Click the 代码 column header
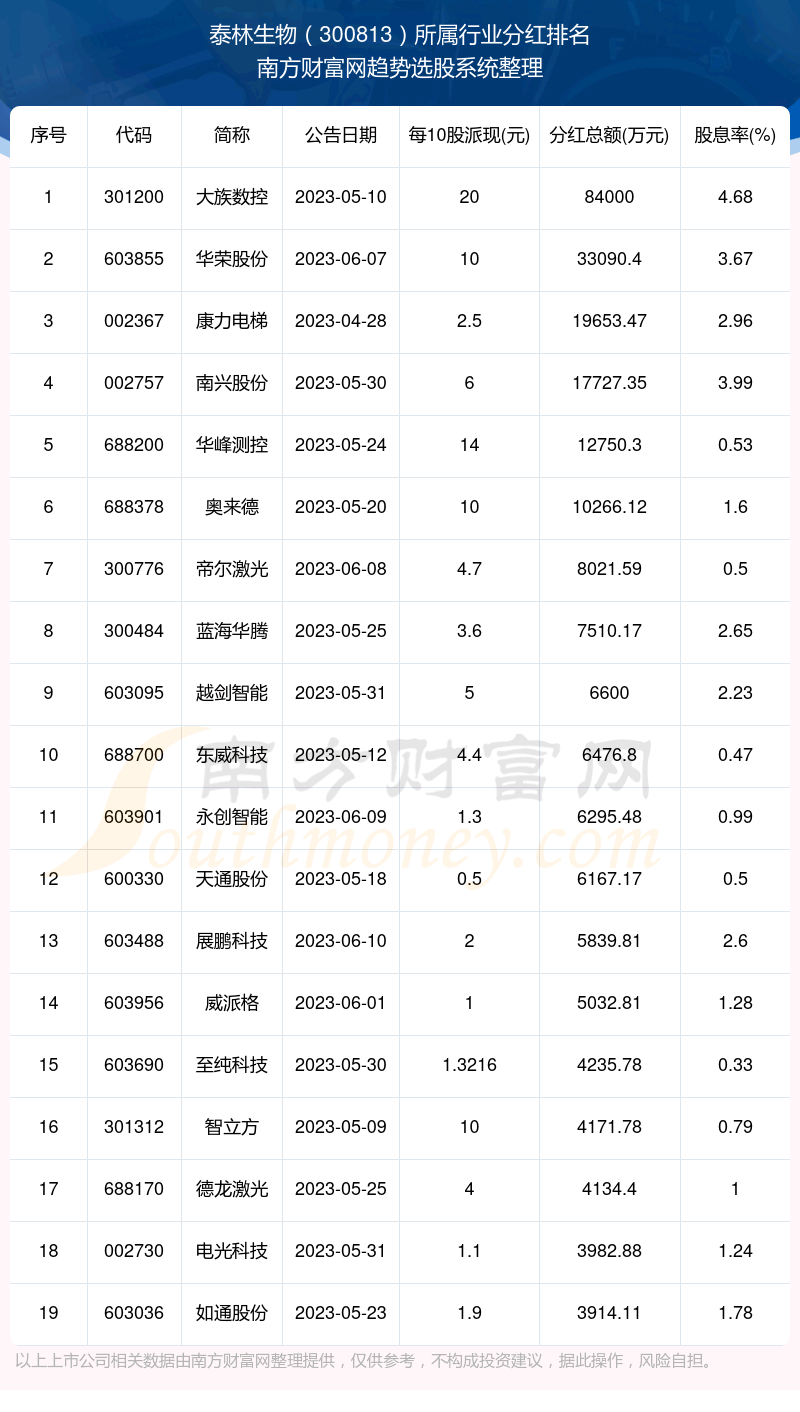 click(134, 135)
